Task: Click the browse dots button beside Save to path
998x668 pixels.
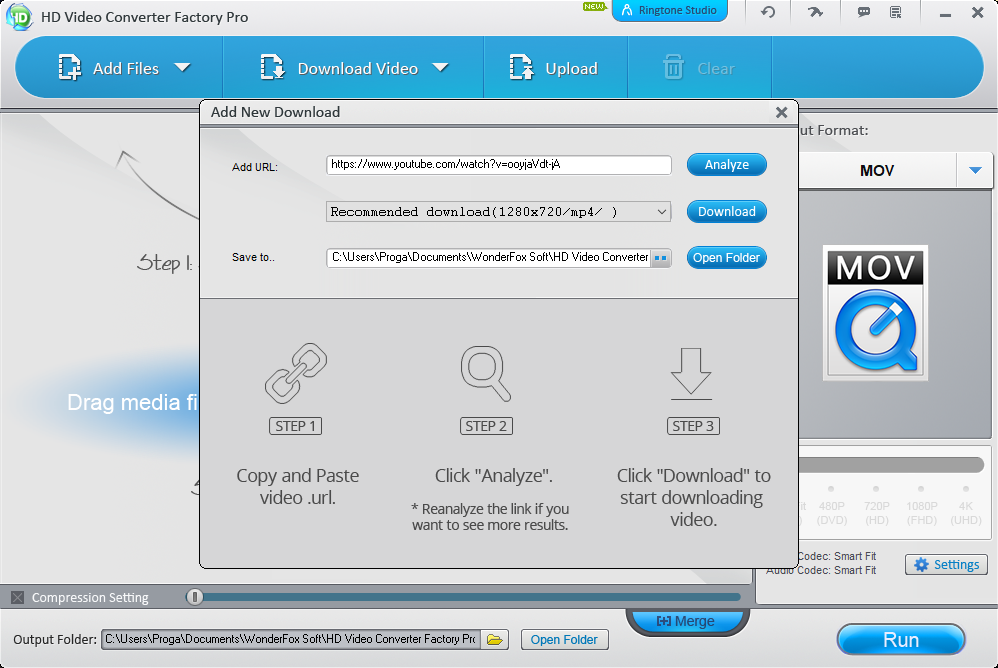Action: [x=660, y=258]
